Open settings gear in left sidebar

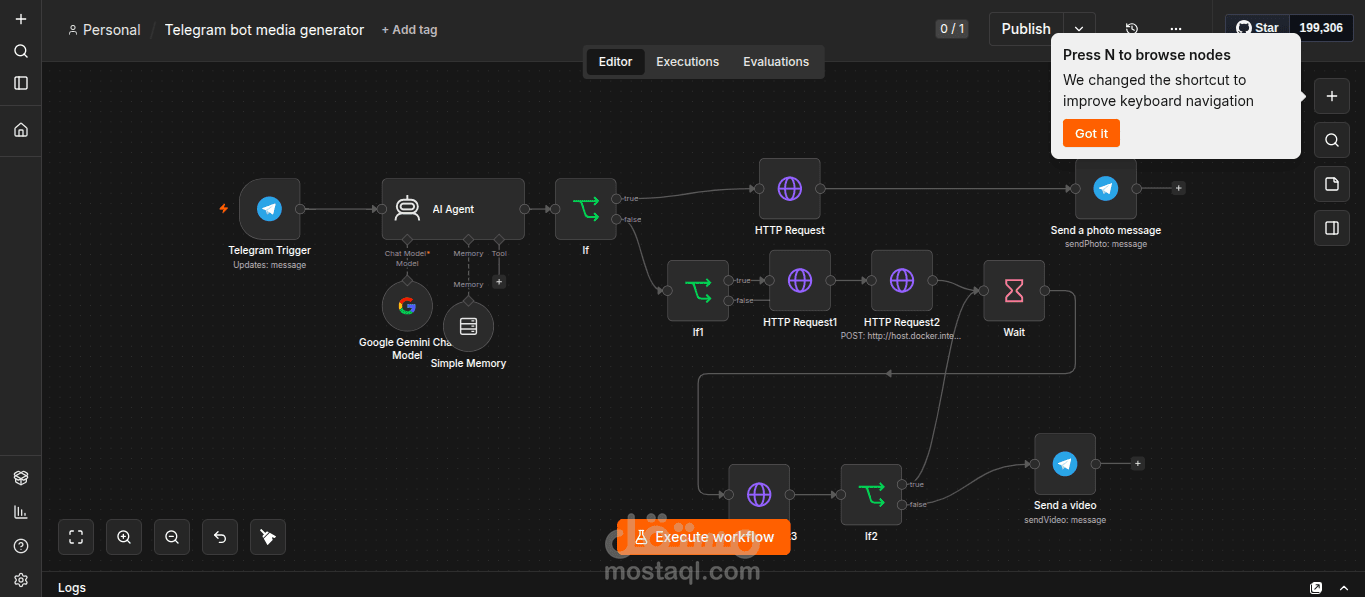pyautogui.click(x=21, y=580)
